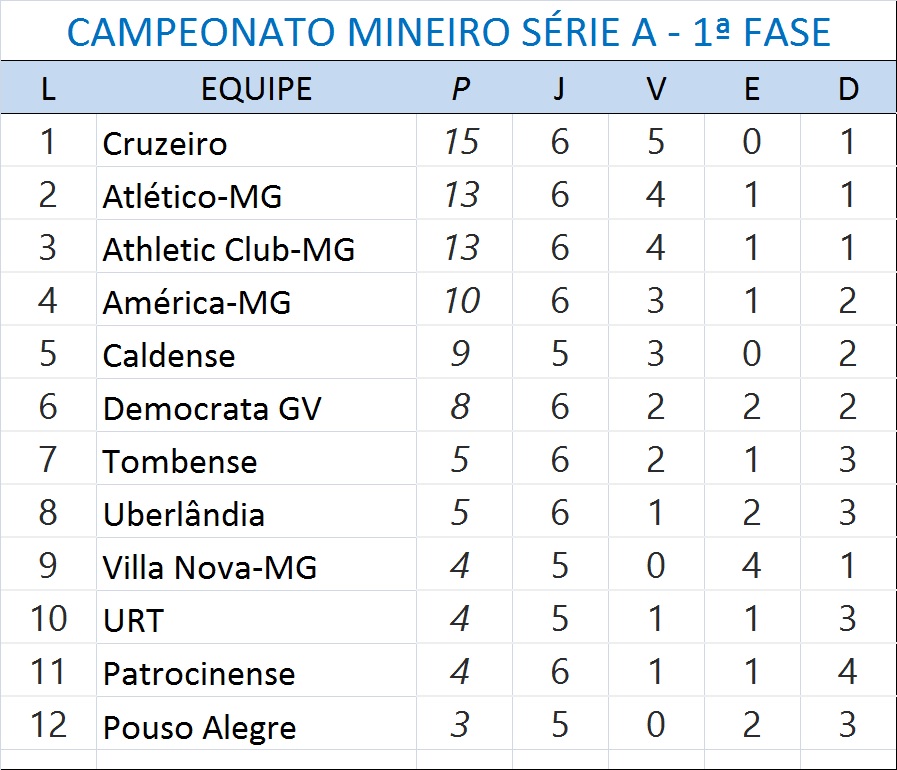Select the L column header
The height and width of the screenshot is (770, 897).
[48, 89]
